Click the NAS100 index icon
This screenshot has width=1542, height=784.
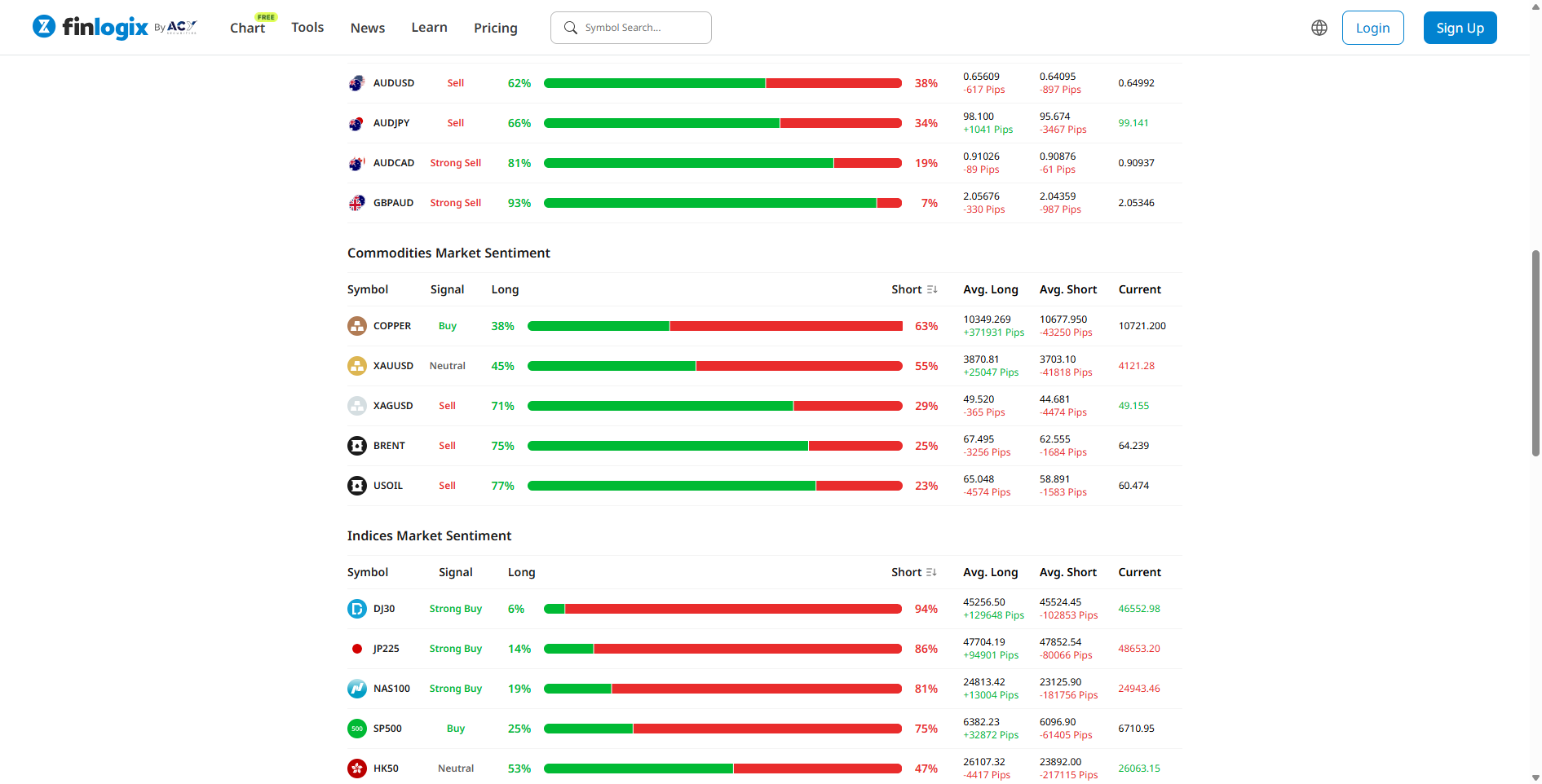(x=356, y=689)
